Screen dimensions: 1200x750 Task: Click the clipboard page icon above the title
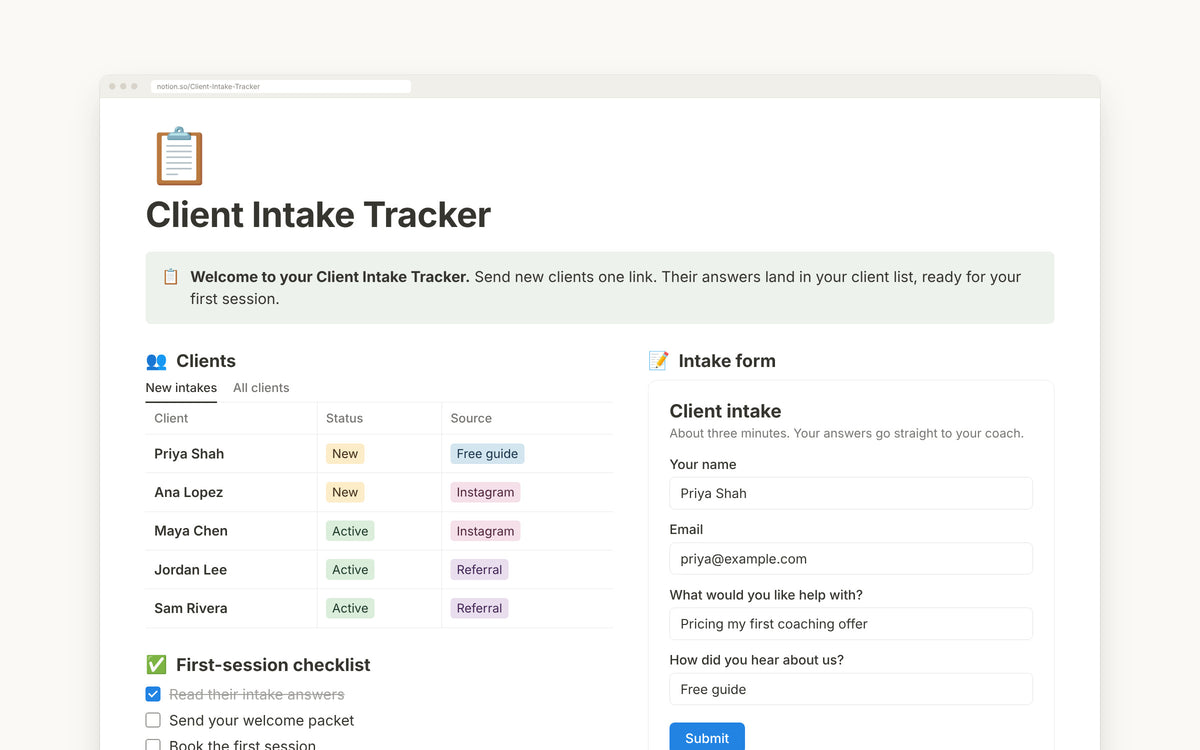[x=180, y=156]
